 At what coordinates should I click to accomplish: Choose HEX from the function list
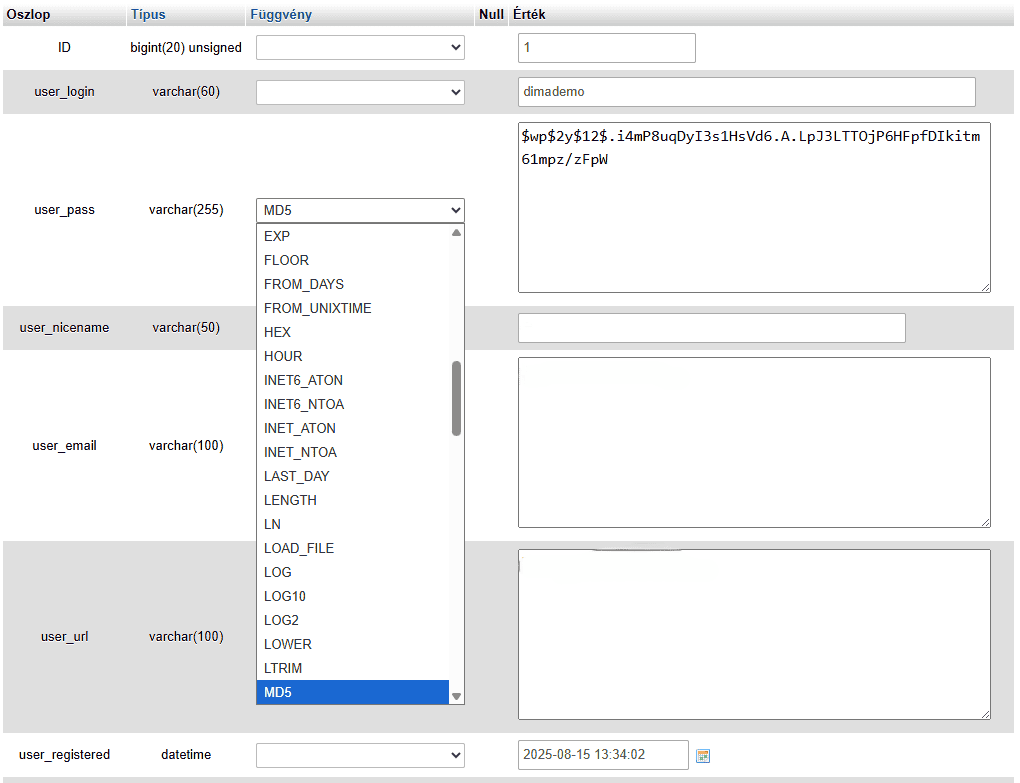[353, 332]
